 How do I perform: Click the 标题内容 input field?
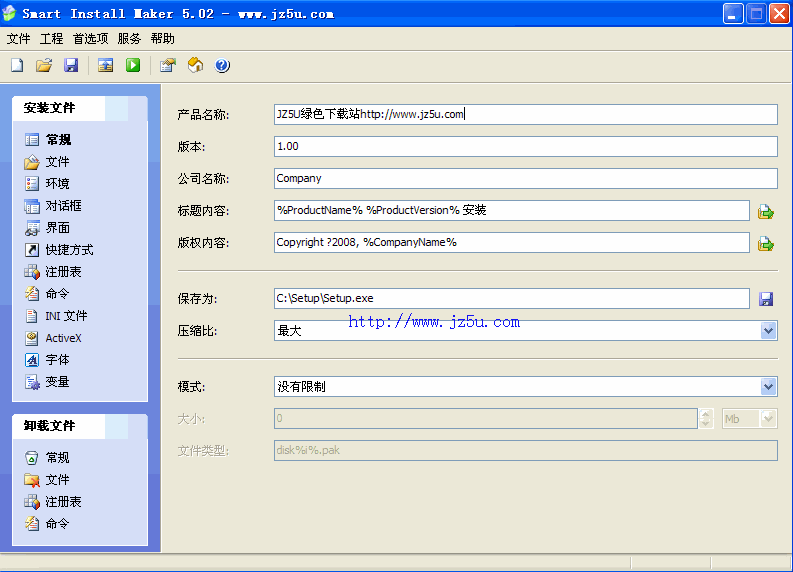(x=512, y=210)
